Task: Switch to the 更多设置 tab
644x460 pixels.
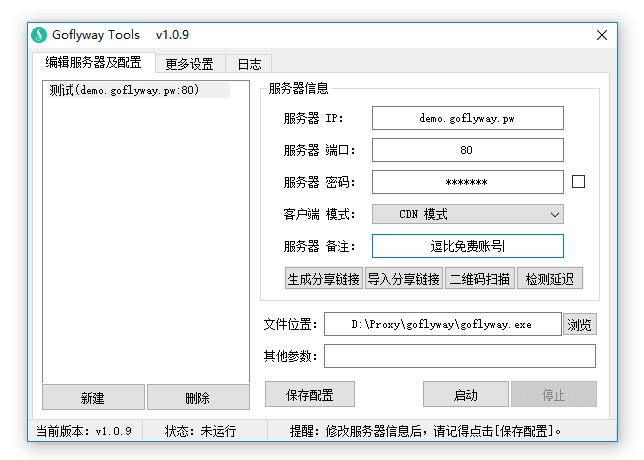Action: tap(189, 64)
